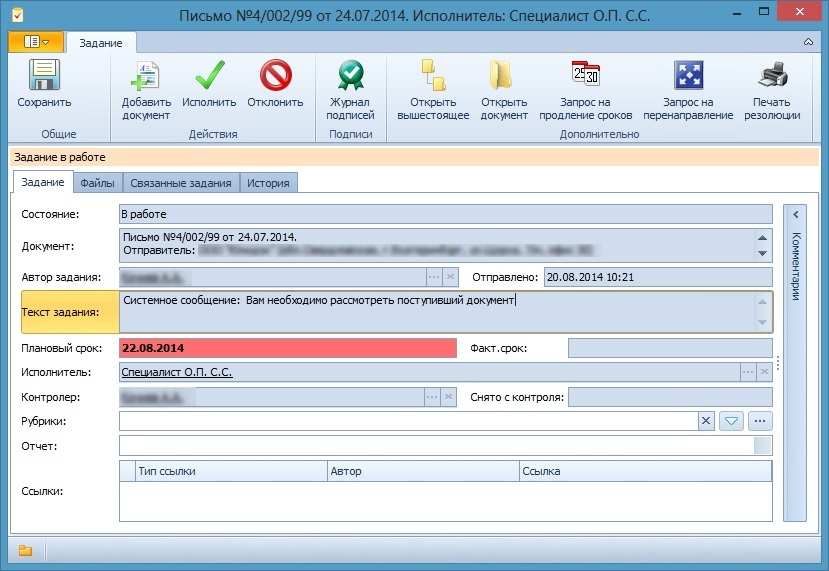Click the app icon in title bar

point(17,15)
